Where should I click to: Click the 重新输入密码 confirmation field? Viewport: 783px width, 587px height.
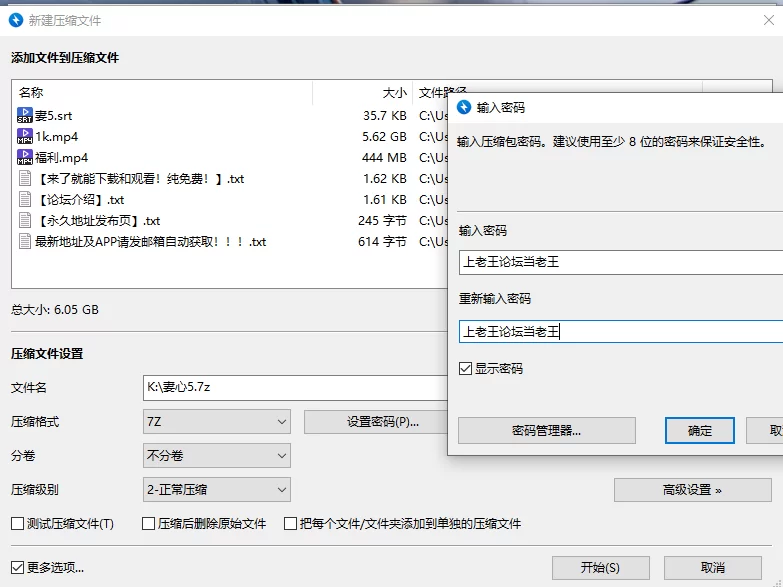[621, 331]
